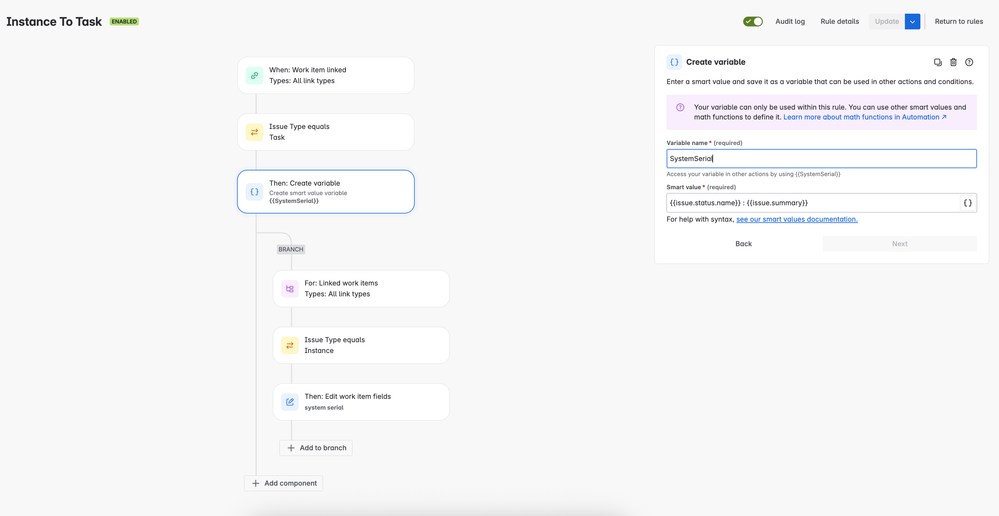Click the edit pencil icon on Edit work item fields
The height and width of the screenshot is (516, 999).
pos(290,402)
